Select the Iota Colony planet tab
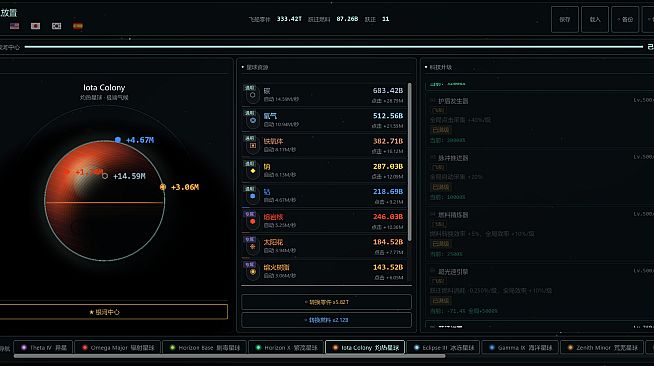 tap(365, 347)
